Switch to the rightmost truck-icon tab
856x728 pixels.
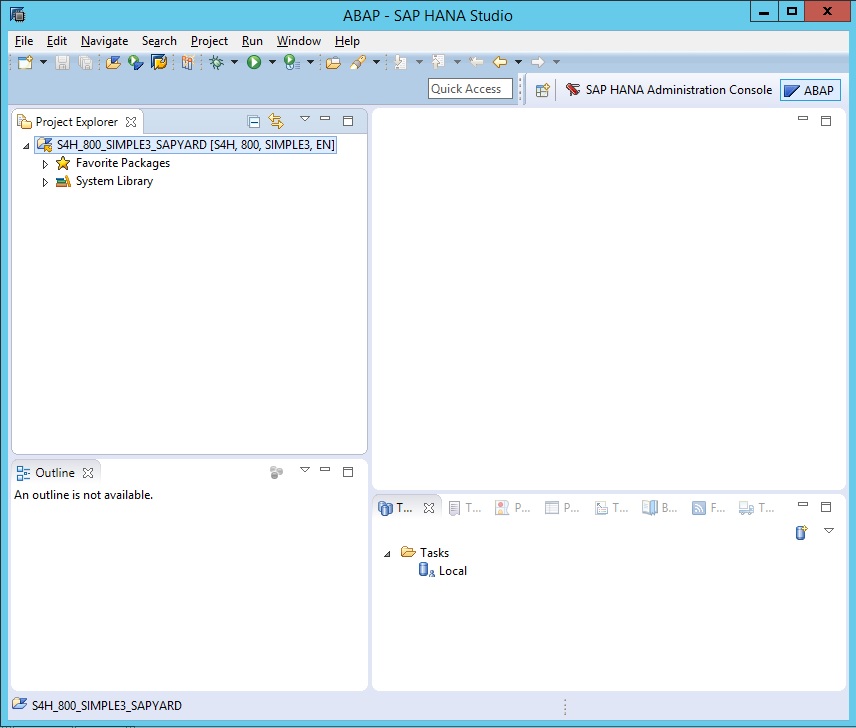click(x=757, y=508)
